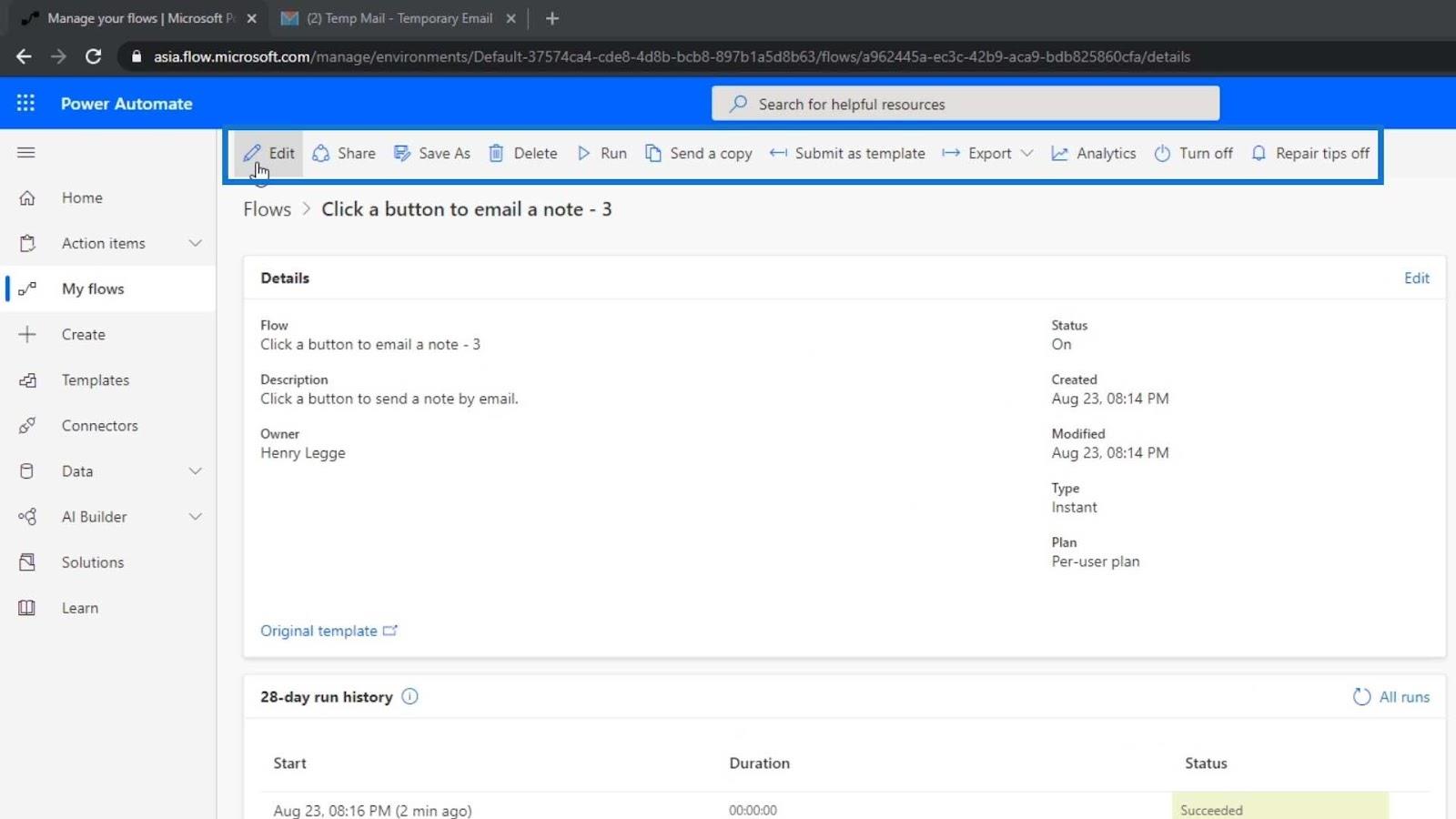Run the flow with the play button
The width and height of the screenshot is (1456, 819).
(602, 153)
